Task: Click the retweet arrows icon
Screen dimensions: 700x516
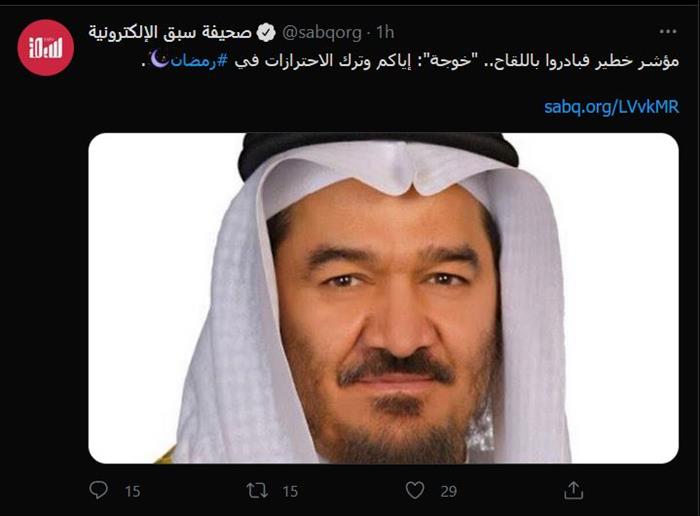Action: coord(258,491)
